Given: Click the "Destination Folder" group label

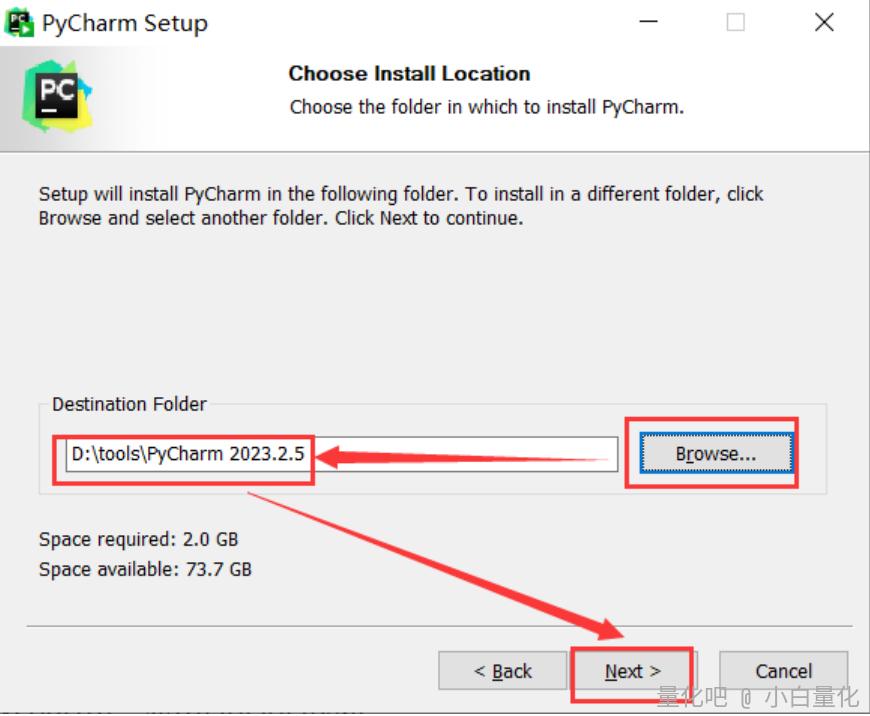Looking at the screenshot, I should click(129, 404).
